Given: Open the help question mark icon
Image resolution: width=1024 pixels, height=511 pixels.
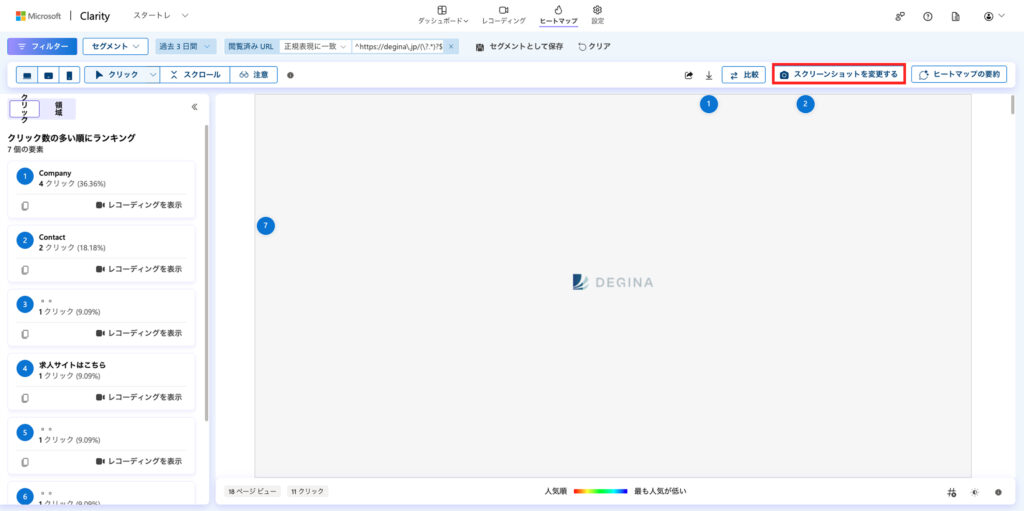Looking at the screenshot, I should (x=928, y=17).
